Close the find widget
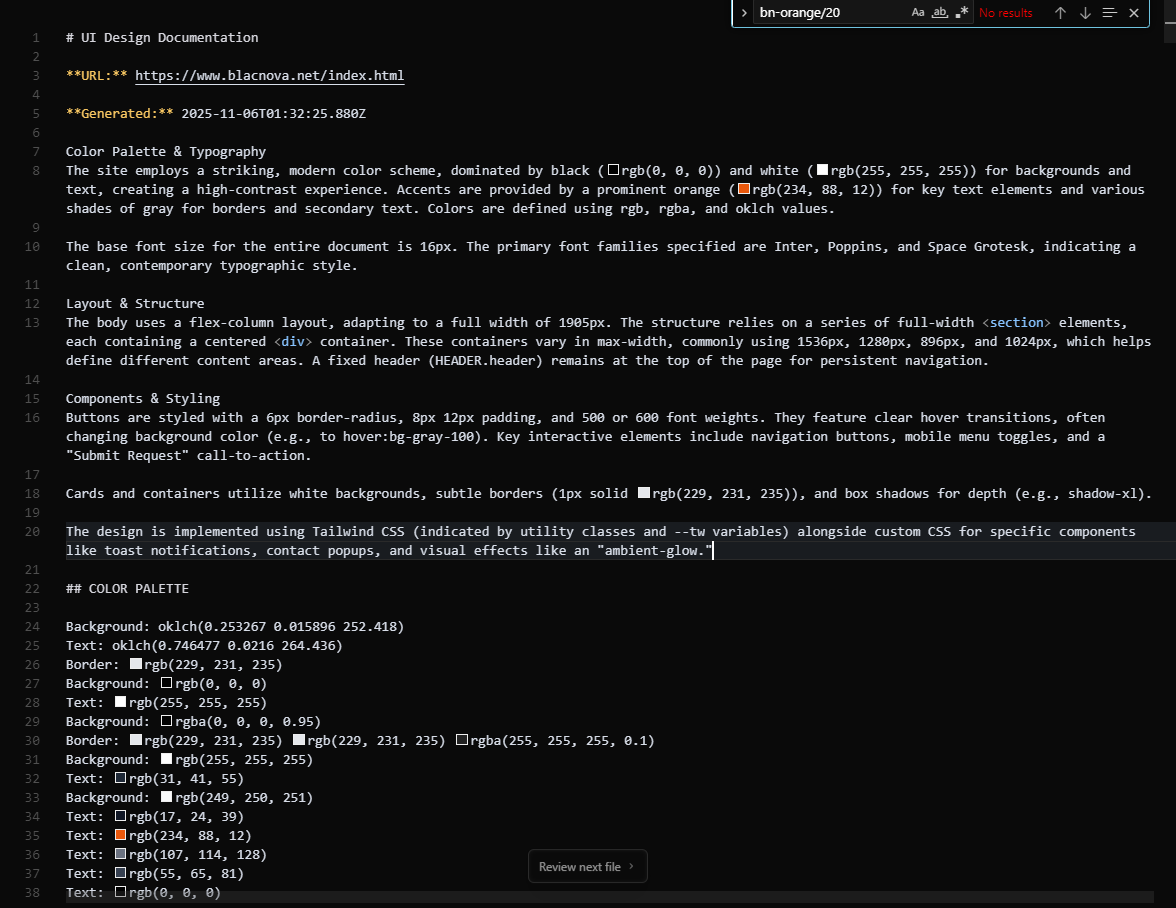Screen dimensions: 1176x908 tap(1133, 12)
